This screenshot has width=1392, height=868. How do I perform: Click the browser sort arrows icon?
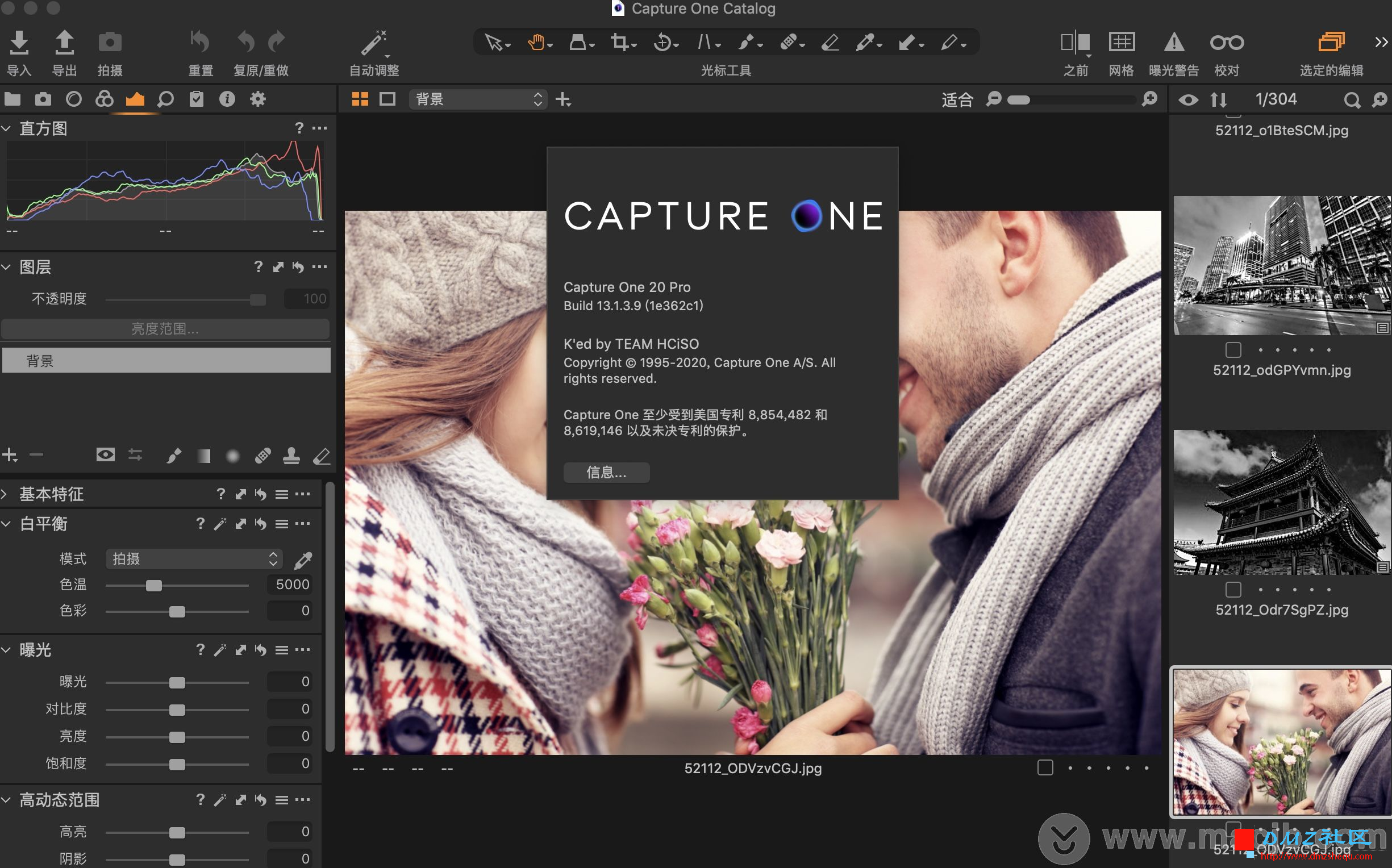1219,100
